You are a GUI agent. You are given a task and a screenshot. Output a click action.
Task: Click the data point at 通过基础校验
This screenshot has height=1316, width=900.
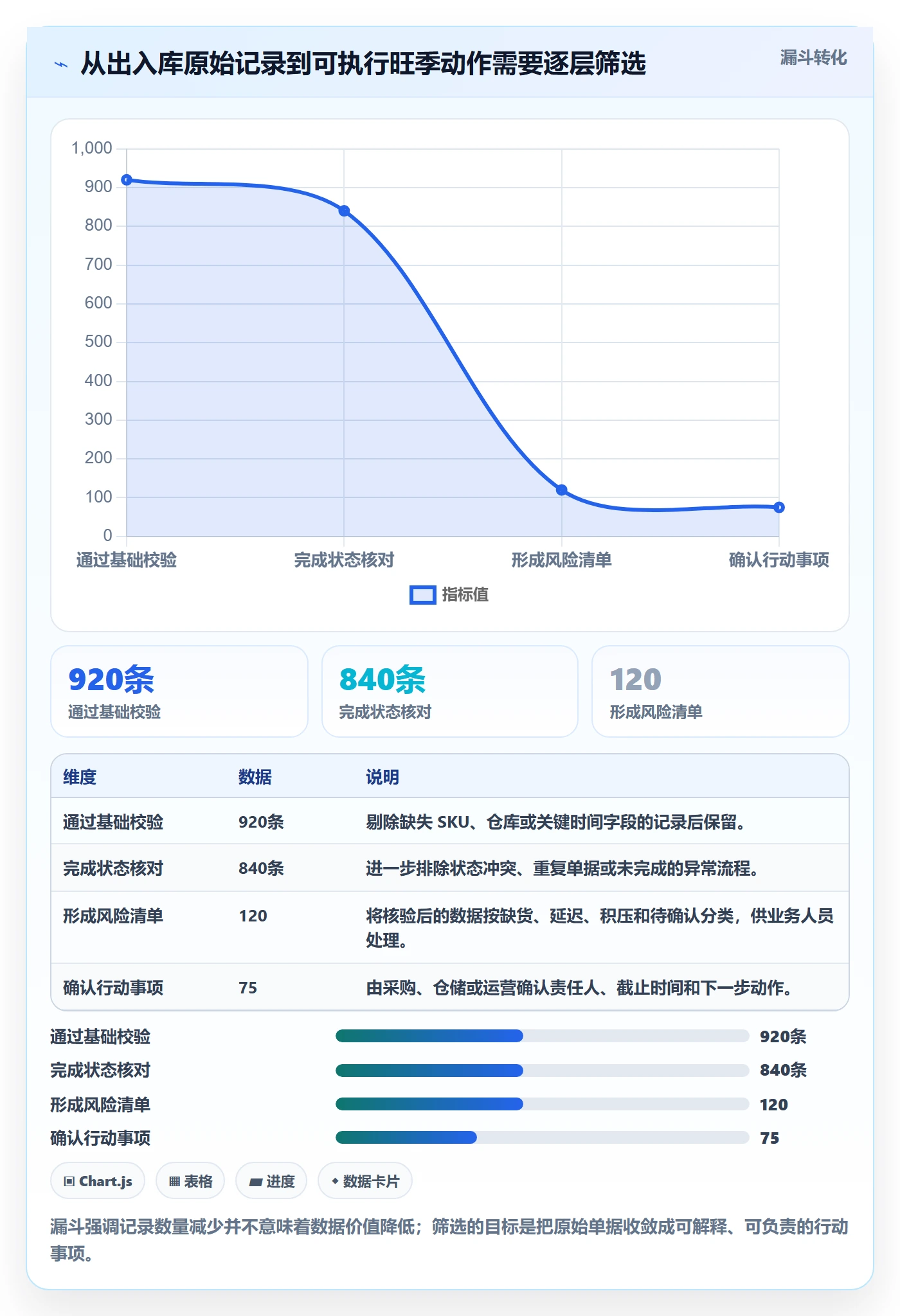(x=127, y=180)
